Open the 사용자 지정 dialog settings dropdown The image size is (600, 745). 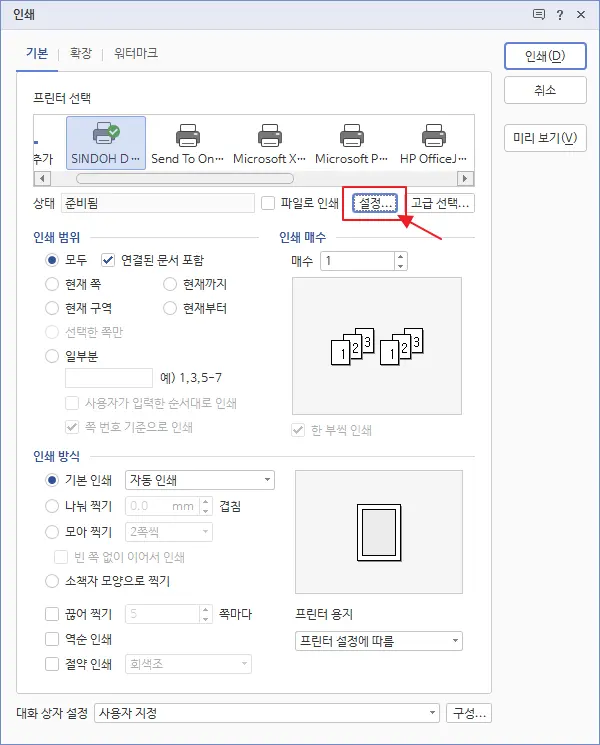(267, 713)
